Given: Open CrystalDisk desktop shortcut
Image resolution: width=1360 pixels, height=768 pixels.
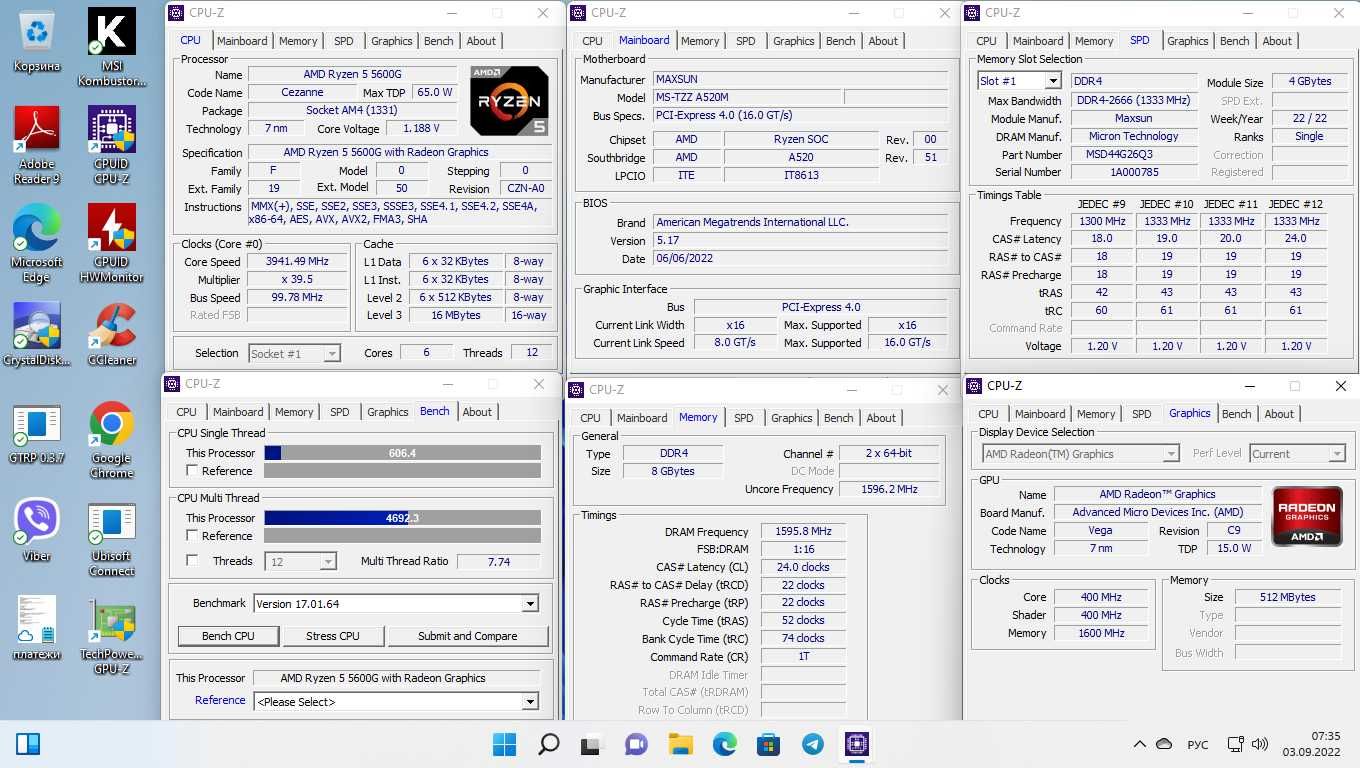Looking at the screenshot, I should 37,335.
